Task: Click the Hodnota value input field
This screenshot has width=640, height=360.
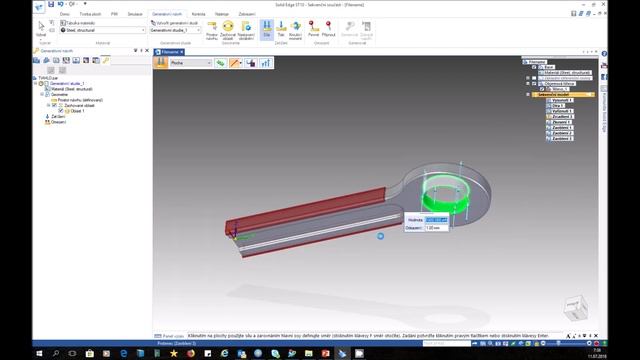Action: click(x=436, y=220)
